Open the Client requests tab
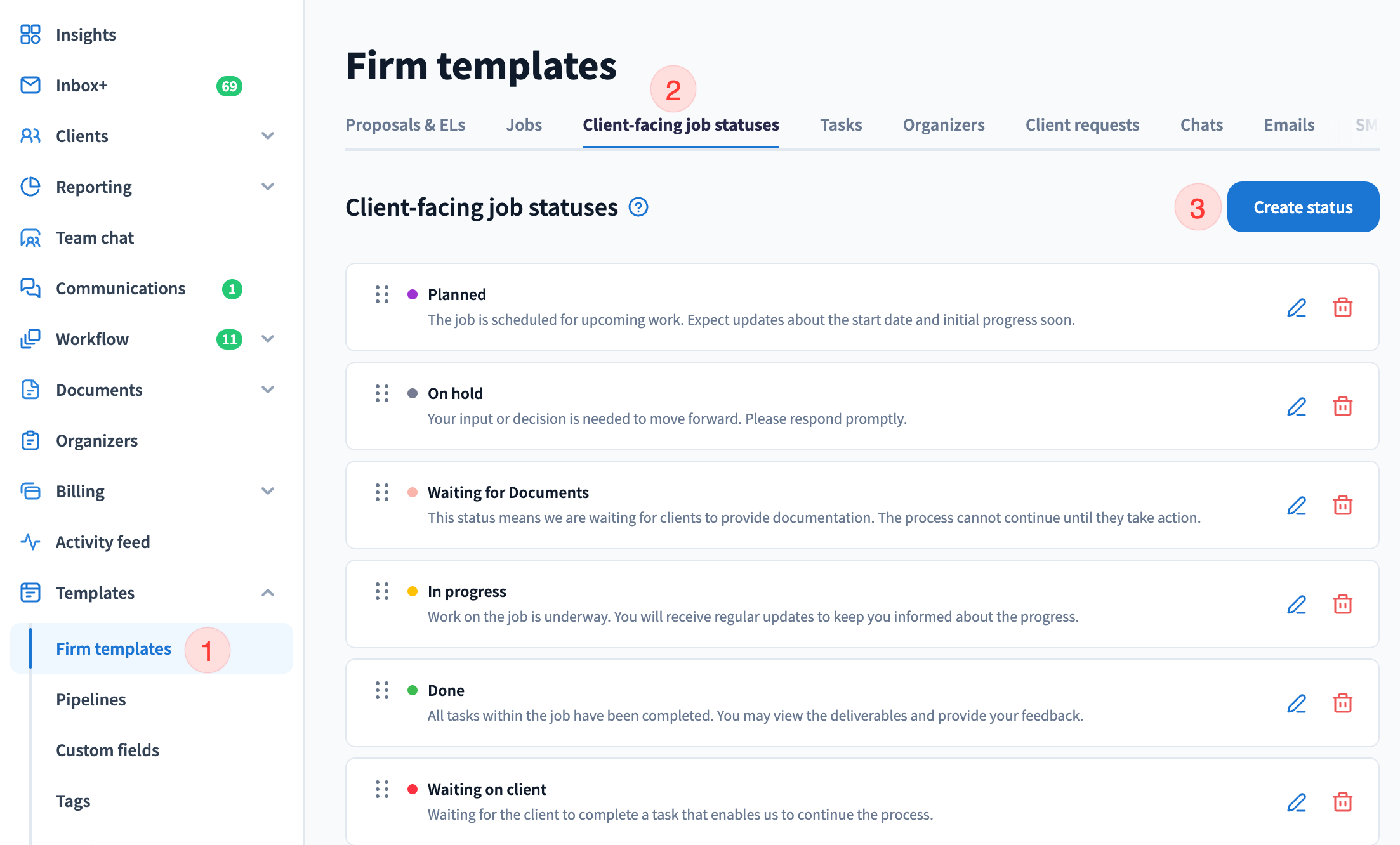Viewport: 1400px width, 845px height. 1082,125
